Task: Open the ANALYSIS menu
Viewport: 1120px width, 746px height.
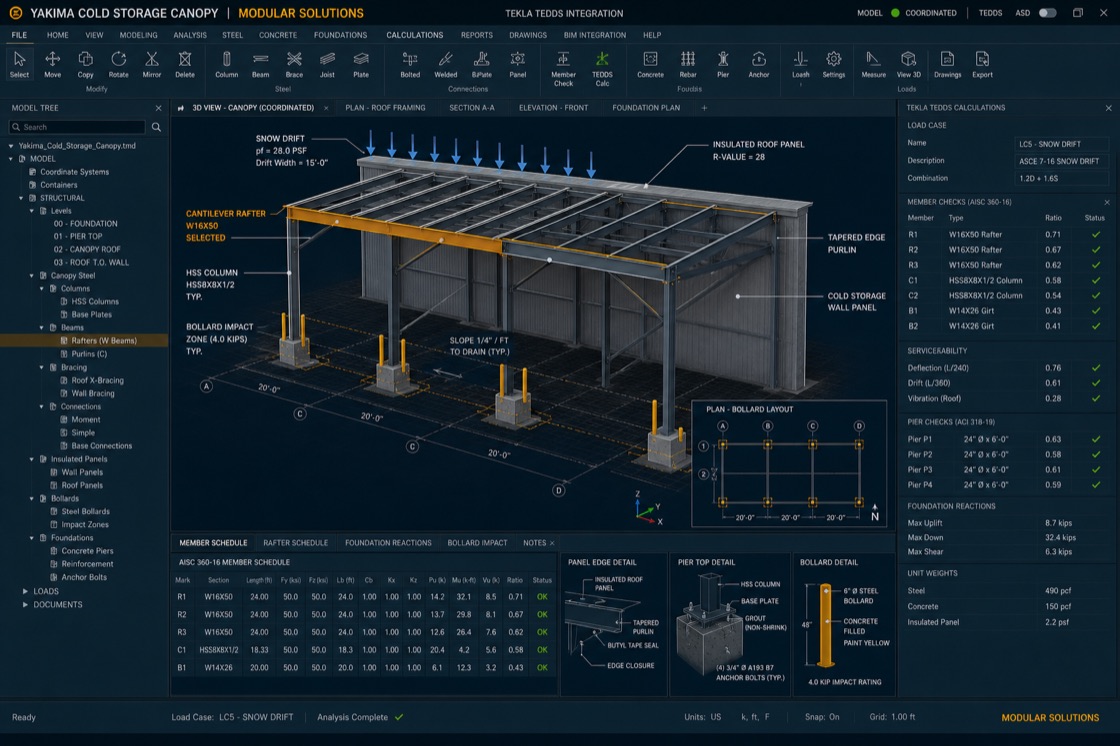Action: pos(190,35)
